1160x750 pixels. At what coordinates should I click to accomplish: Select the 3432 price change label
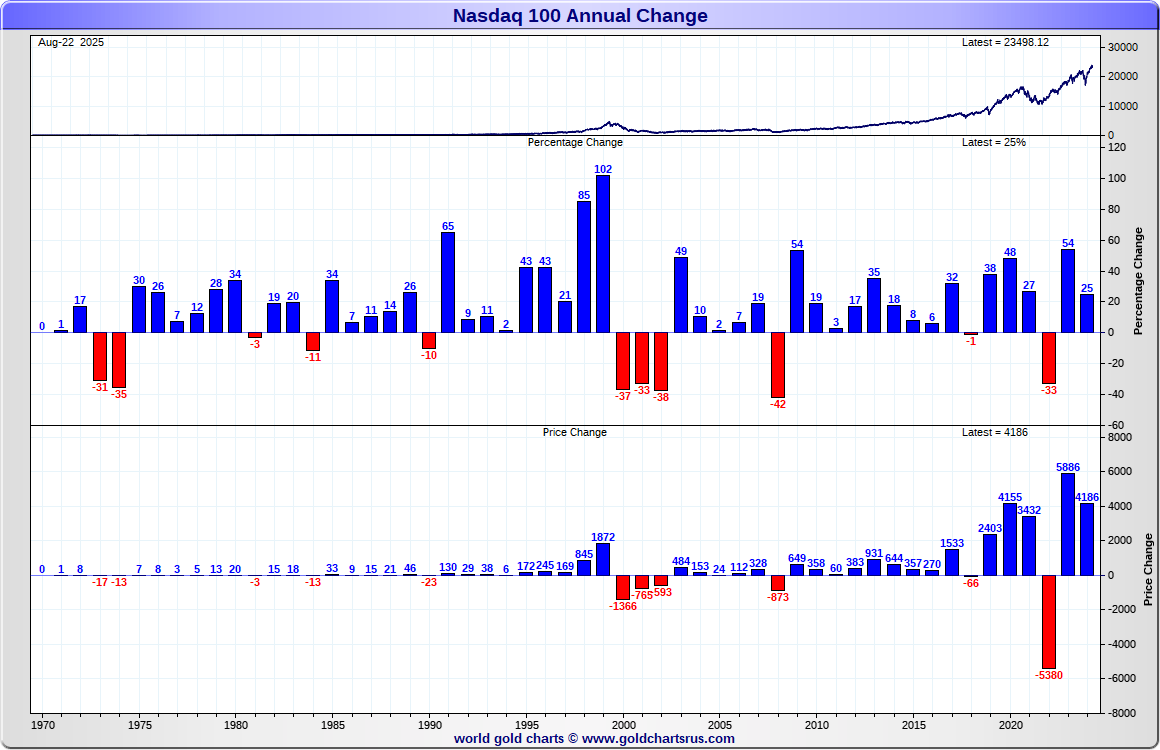click(1029, 510)
